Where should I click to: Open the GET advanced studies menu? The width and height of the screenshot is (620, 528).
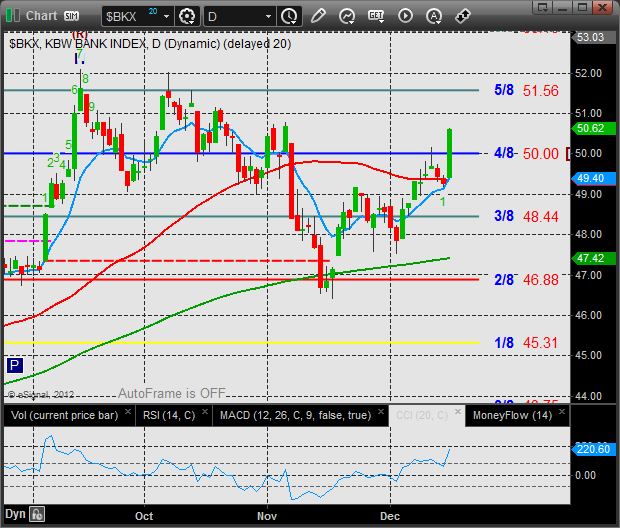point(376,16)
